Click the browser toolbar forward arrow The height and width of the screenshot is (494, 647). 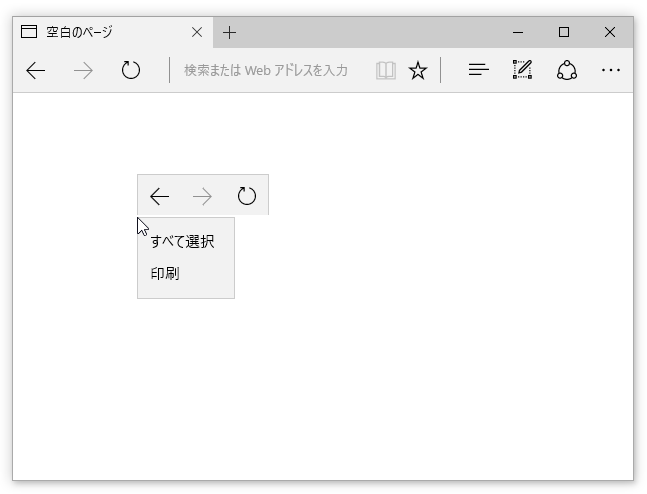click(x=83, y=71)
